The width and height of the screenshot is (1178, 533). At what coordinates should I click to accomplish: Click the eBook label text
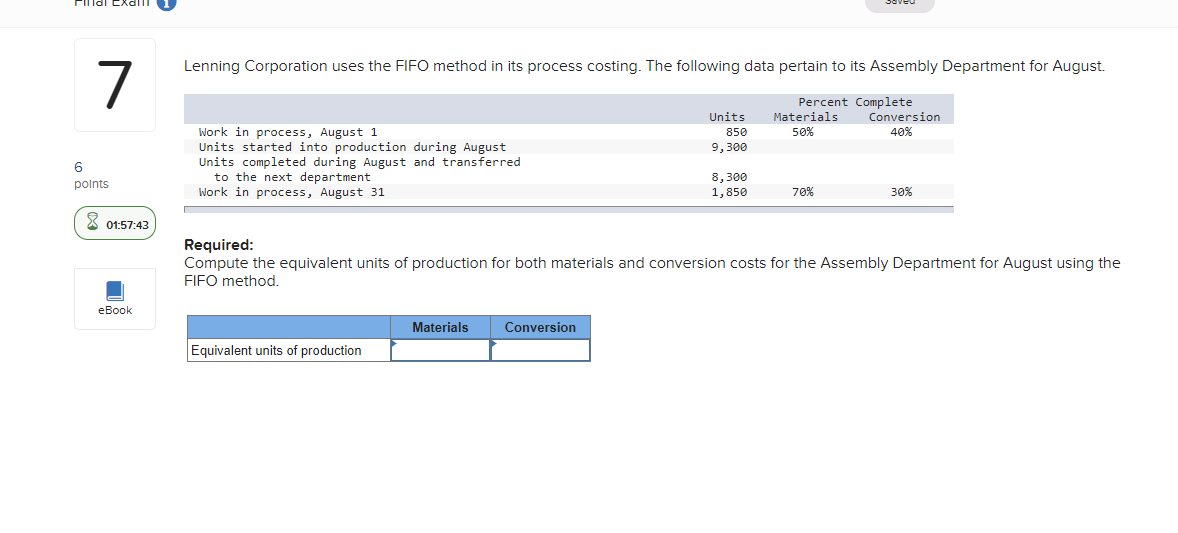[115, 310]
